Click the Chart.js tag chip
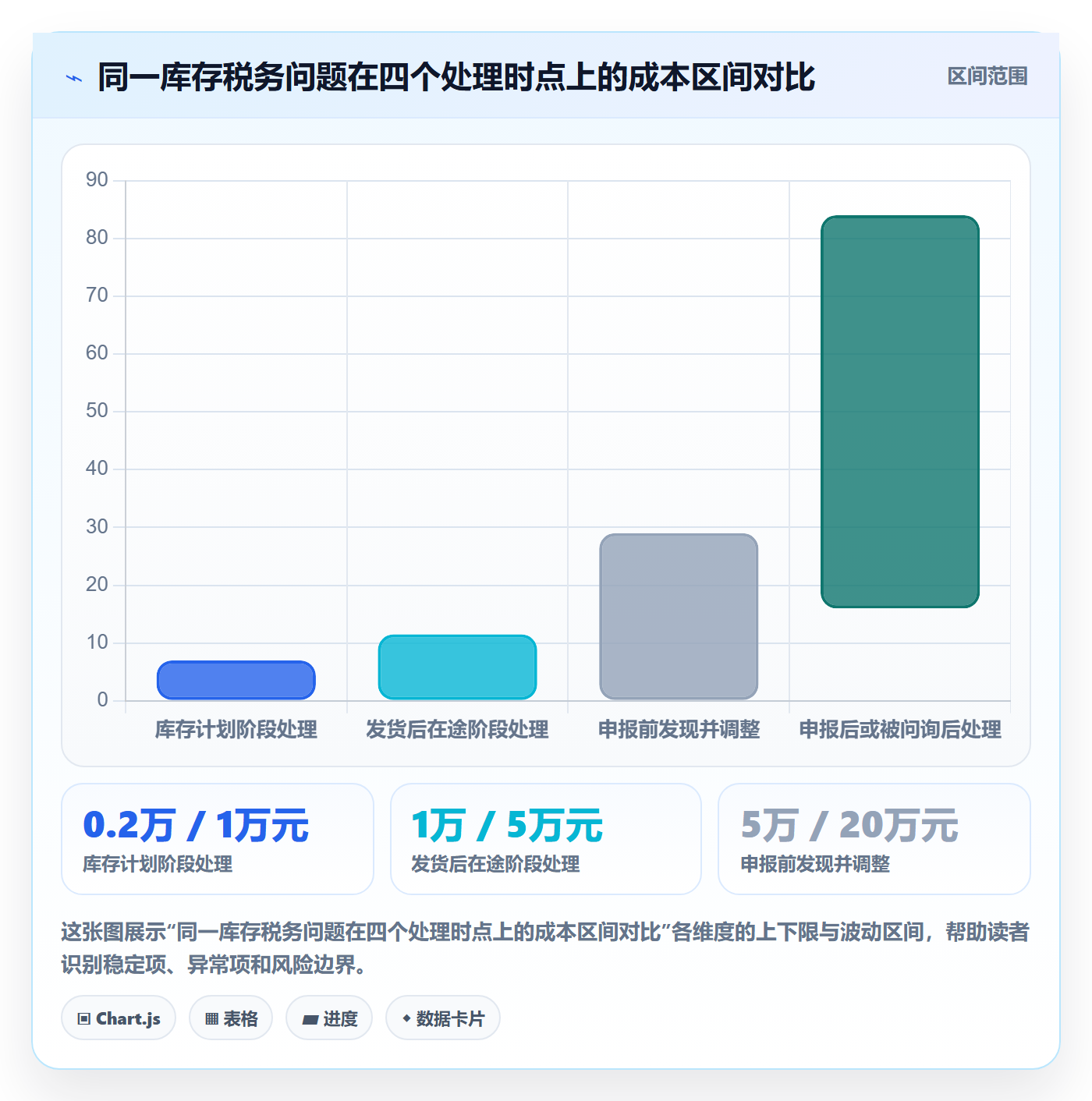Image resolution: width=1092 pixels, height=1101 pixels. (x=119, y=1018)
